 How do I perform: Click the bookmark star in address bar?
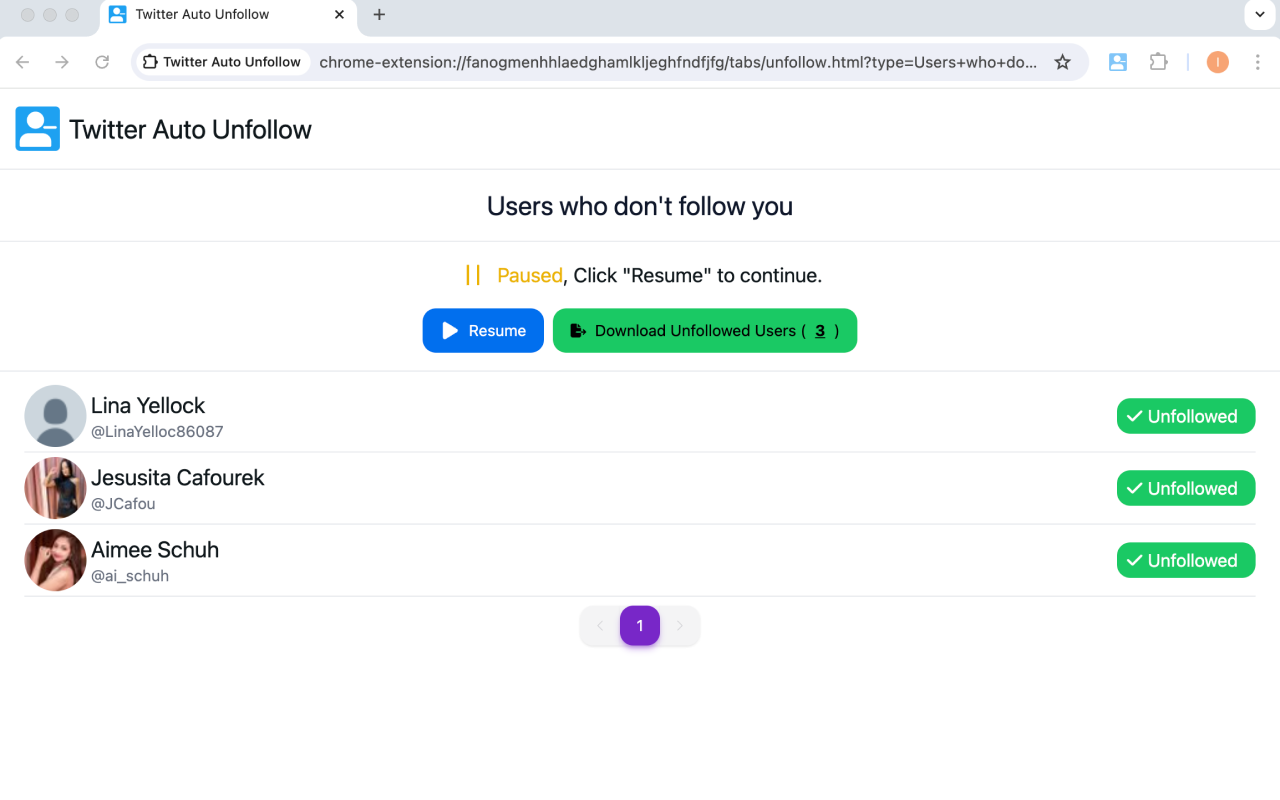(x=1062, y=62)
